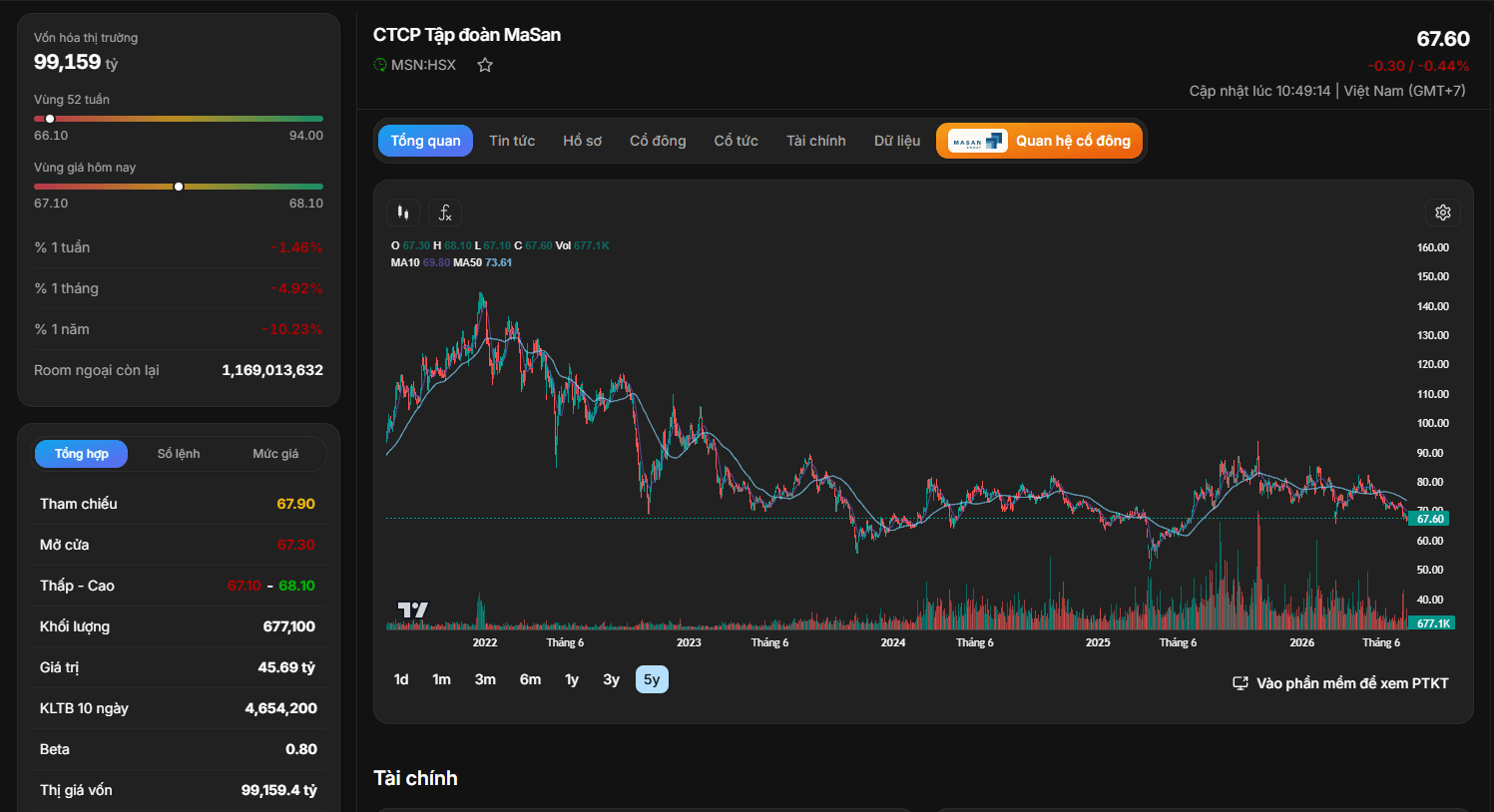The height and width of the screenshot is (812, 1494).
Task: Select the 1d chart time range
Action: coord(401,679)
